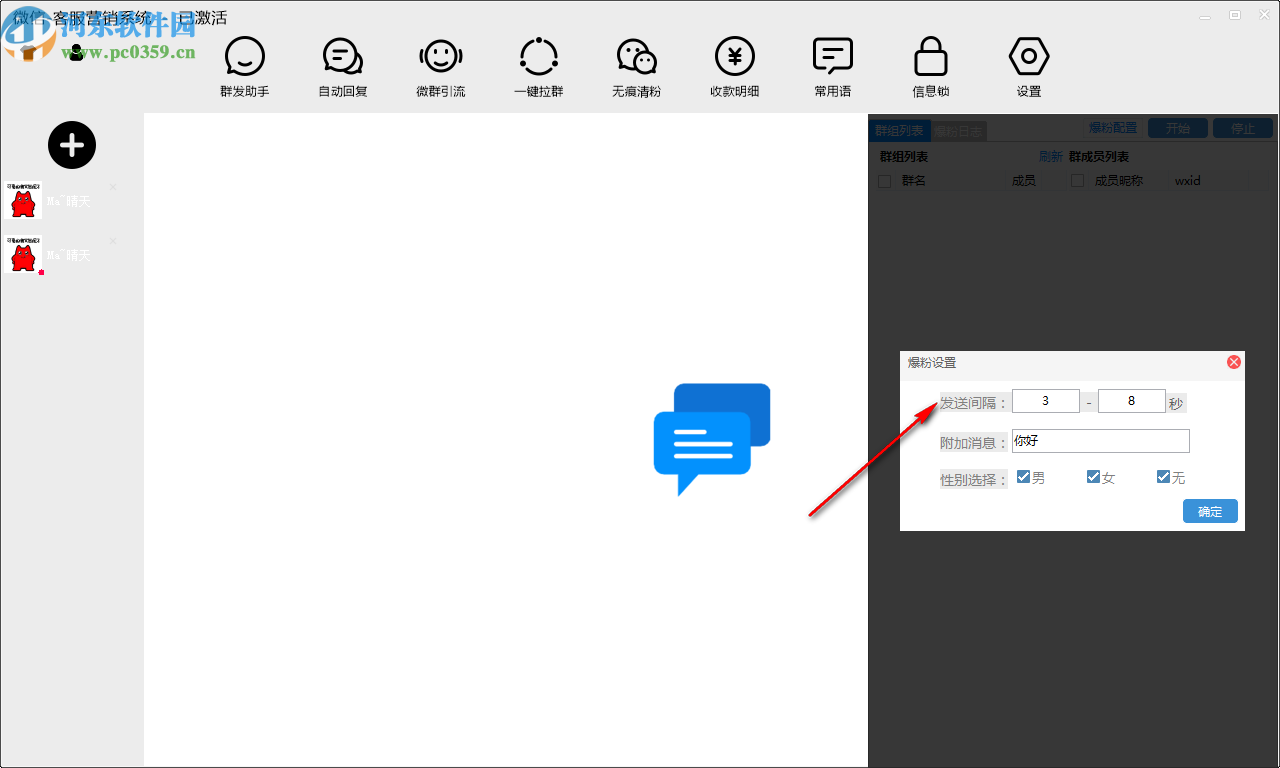The image size is (1280, 768).
Task: Click the 附加消息 text field
Action: (x=1100, y=441)
